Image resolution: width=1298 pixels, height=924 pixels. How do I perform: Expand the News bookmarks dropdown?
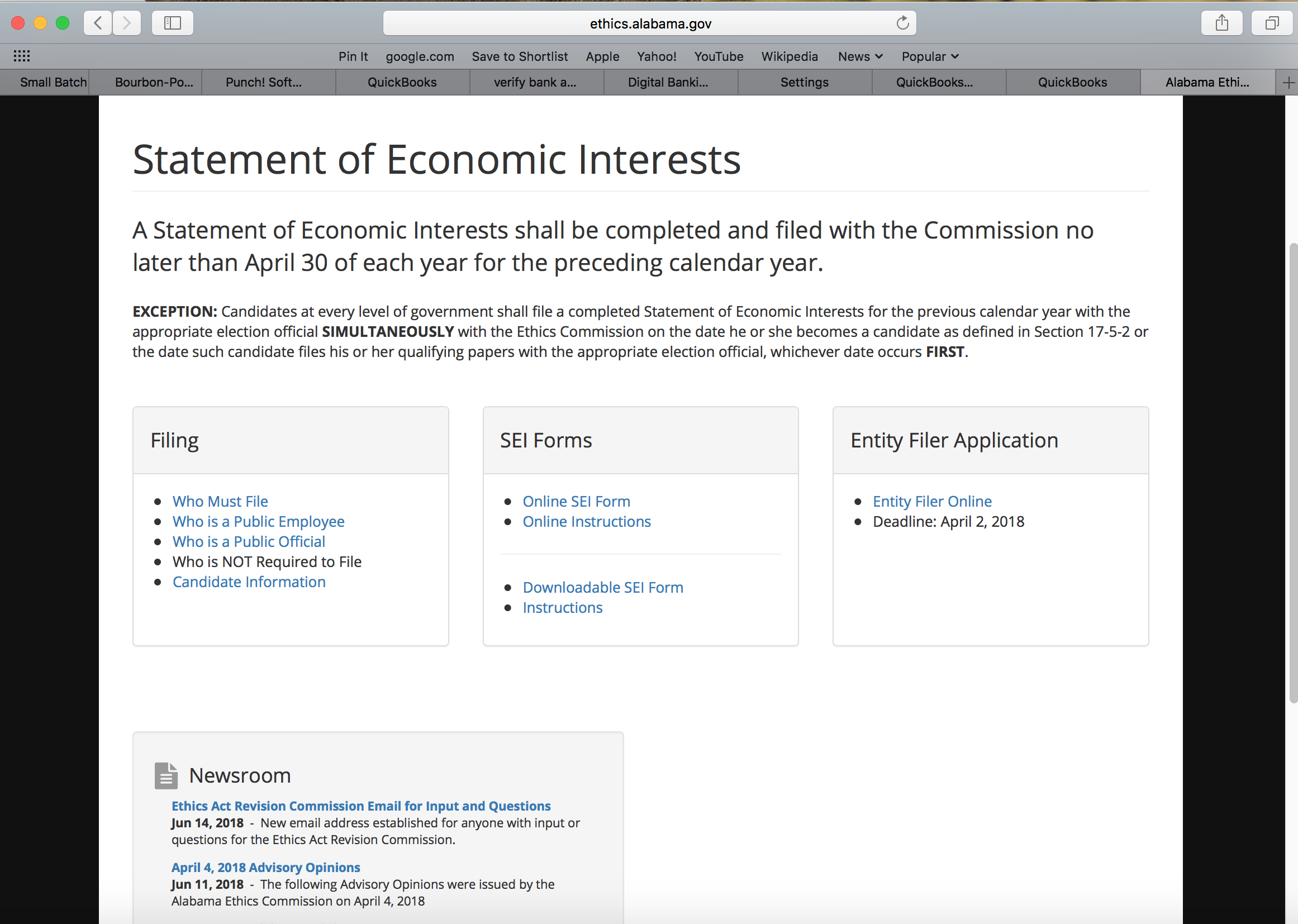(860, 56)
